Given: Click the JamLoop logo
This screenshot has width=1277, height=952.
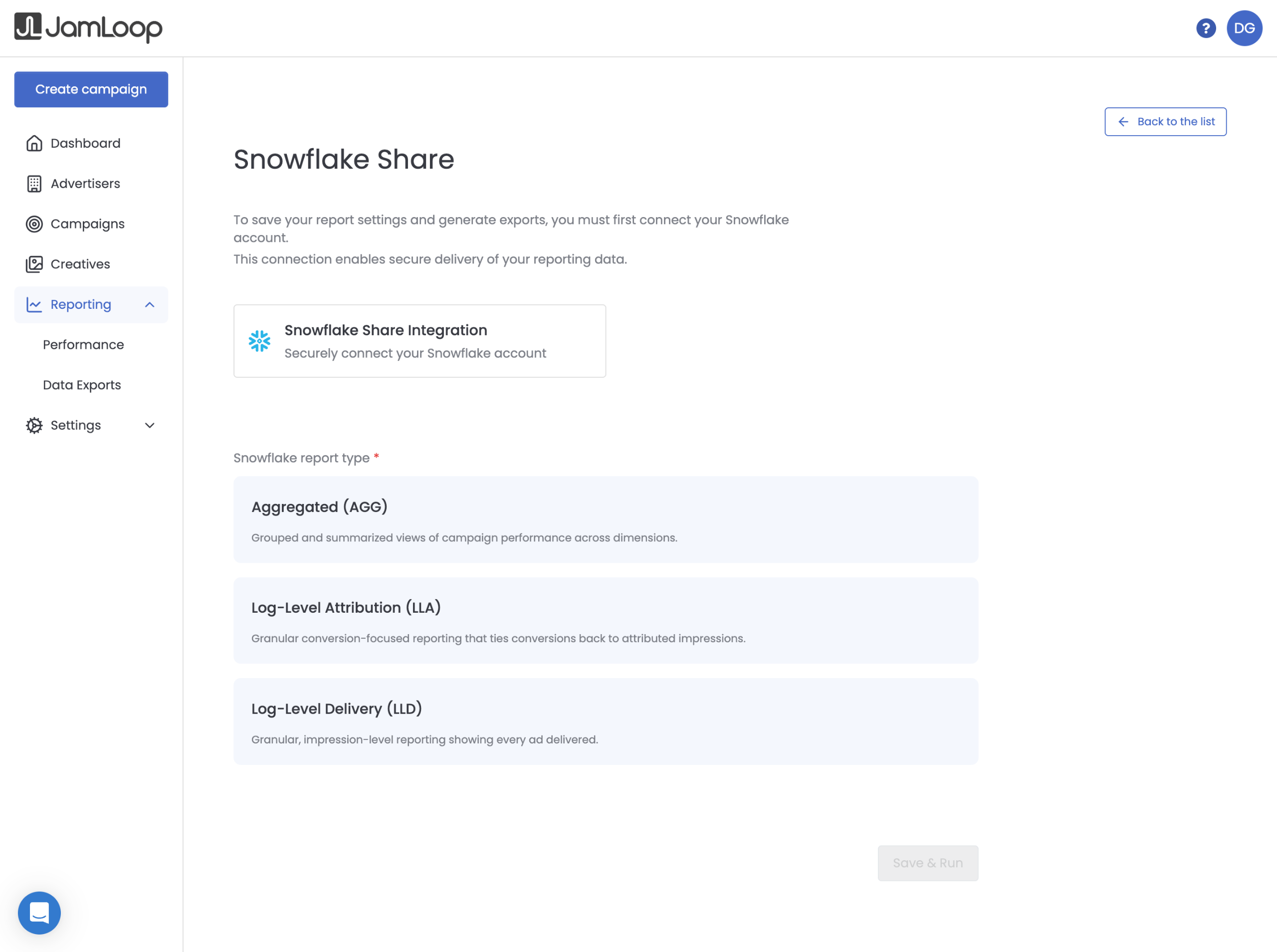Looking at the screenshot, I should (x=88, y=27).
